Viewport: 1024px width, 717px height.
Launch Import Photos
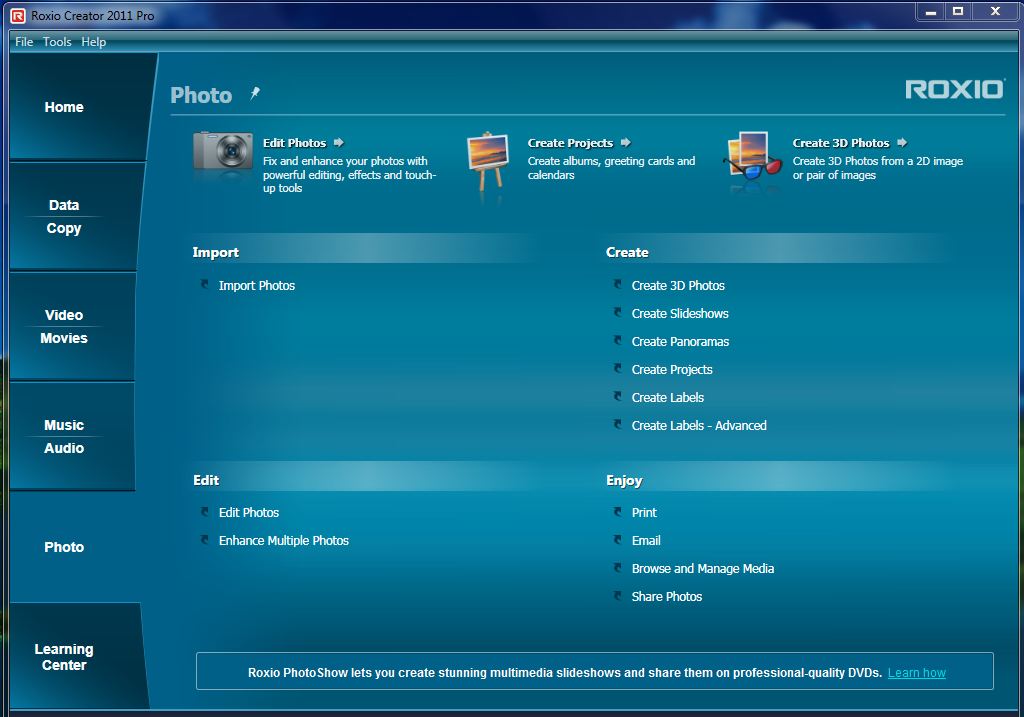pos(257,285)
